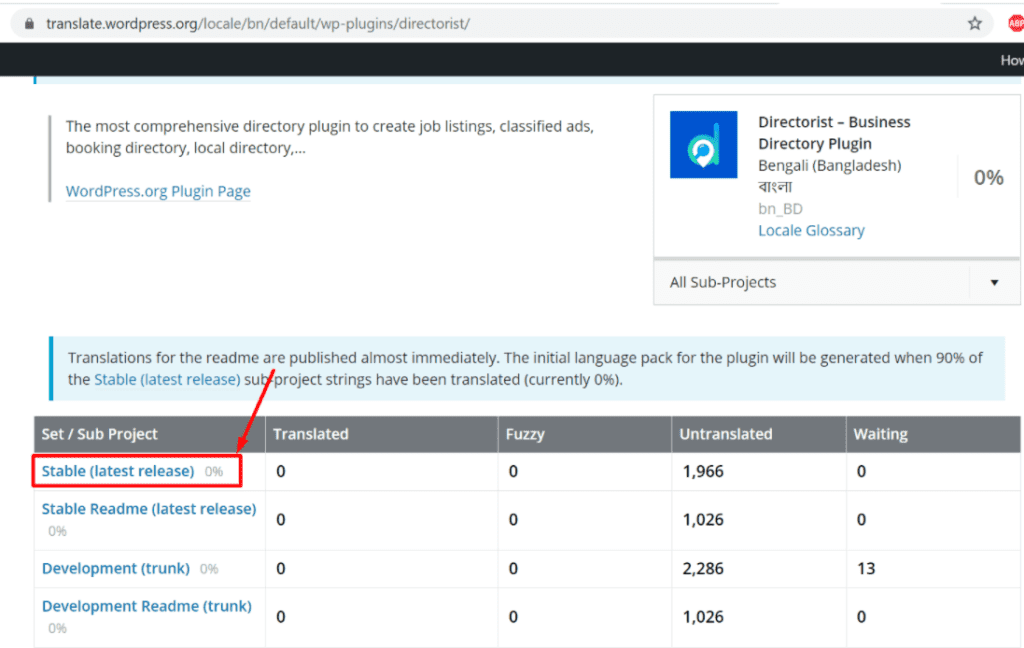Click the Directorist – Business Directory Plugin title
Screen dimensions: 1024x648
pos(834,133)
